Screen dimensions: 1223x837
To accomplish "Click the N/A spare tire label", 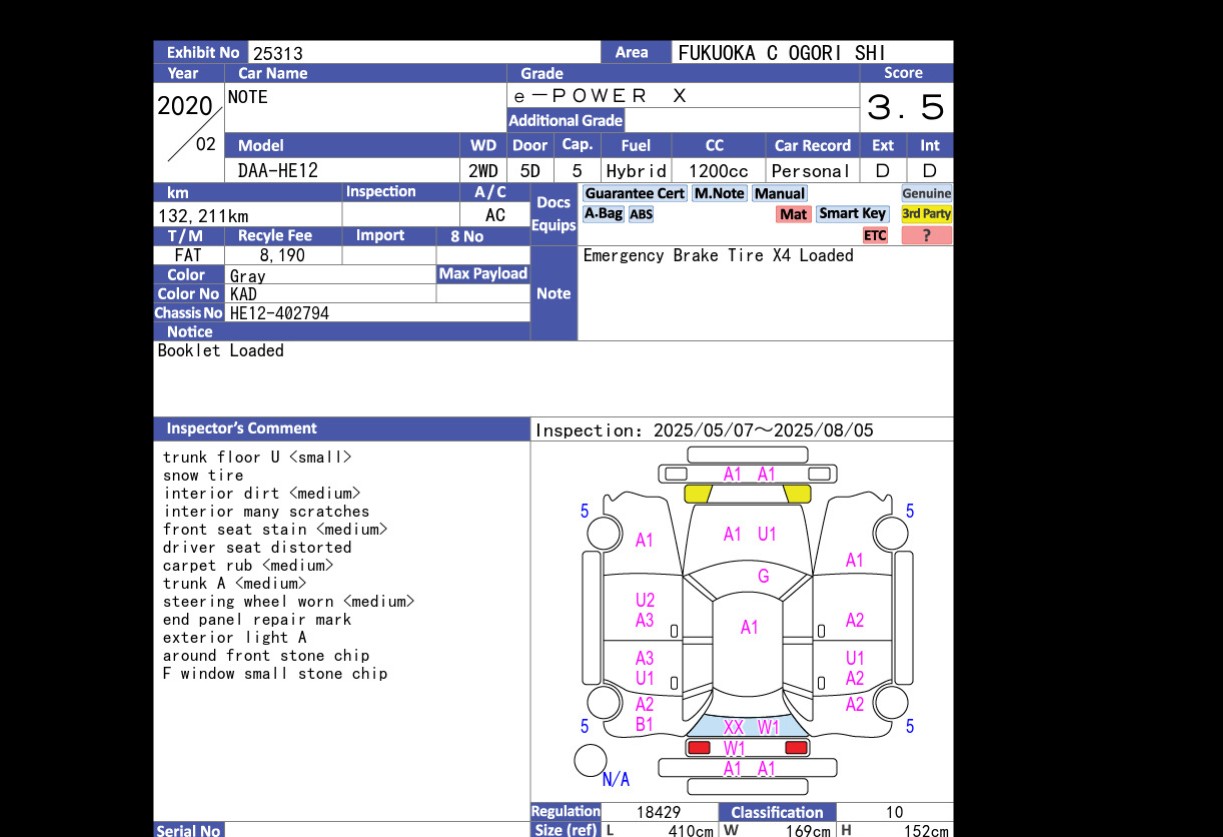I will point(616,780).
